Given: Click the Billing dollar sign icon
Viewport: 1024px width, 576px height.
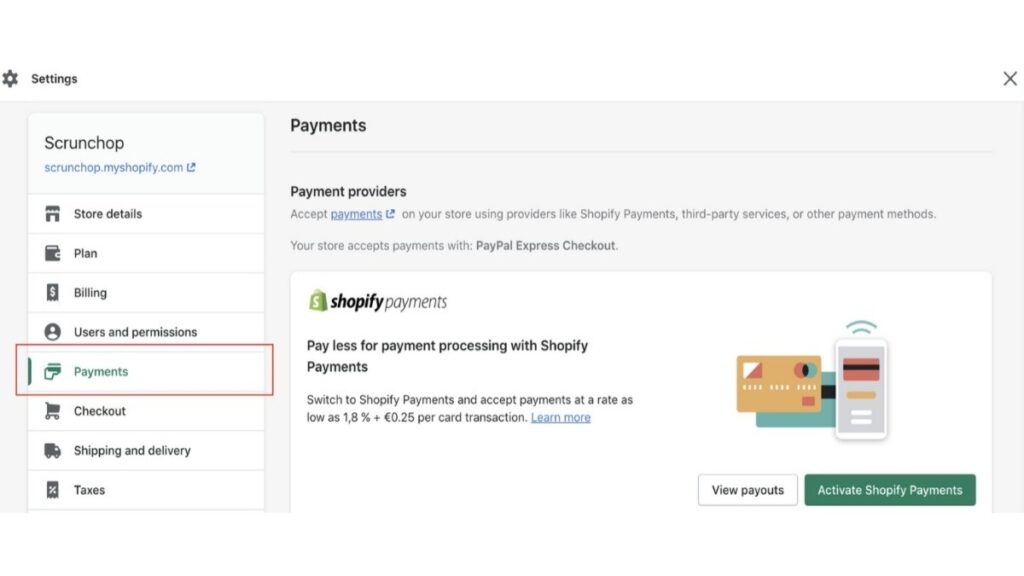Looking at the screenshot, I should click(51, 292).
